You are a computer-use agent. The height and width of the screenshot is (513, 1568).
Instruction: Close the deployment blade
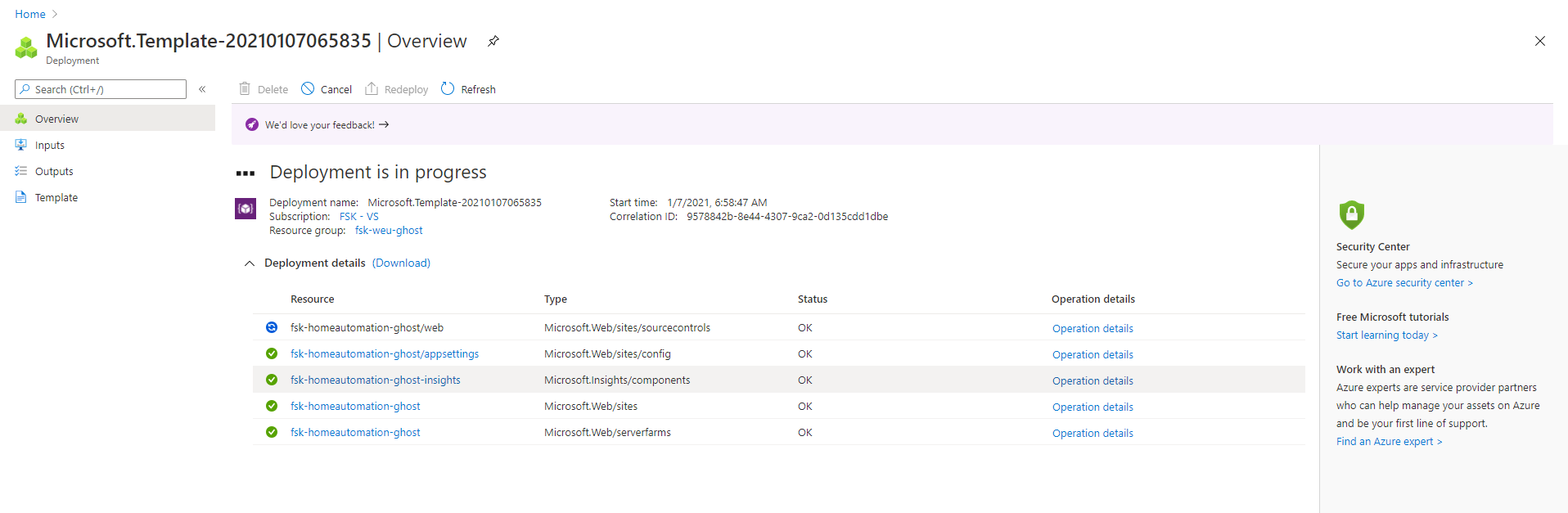(1540, 41)
